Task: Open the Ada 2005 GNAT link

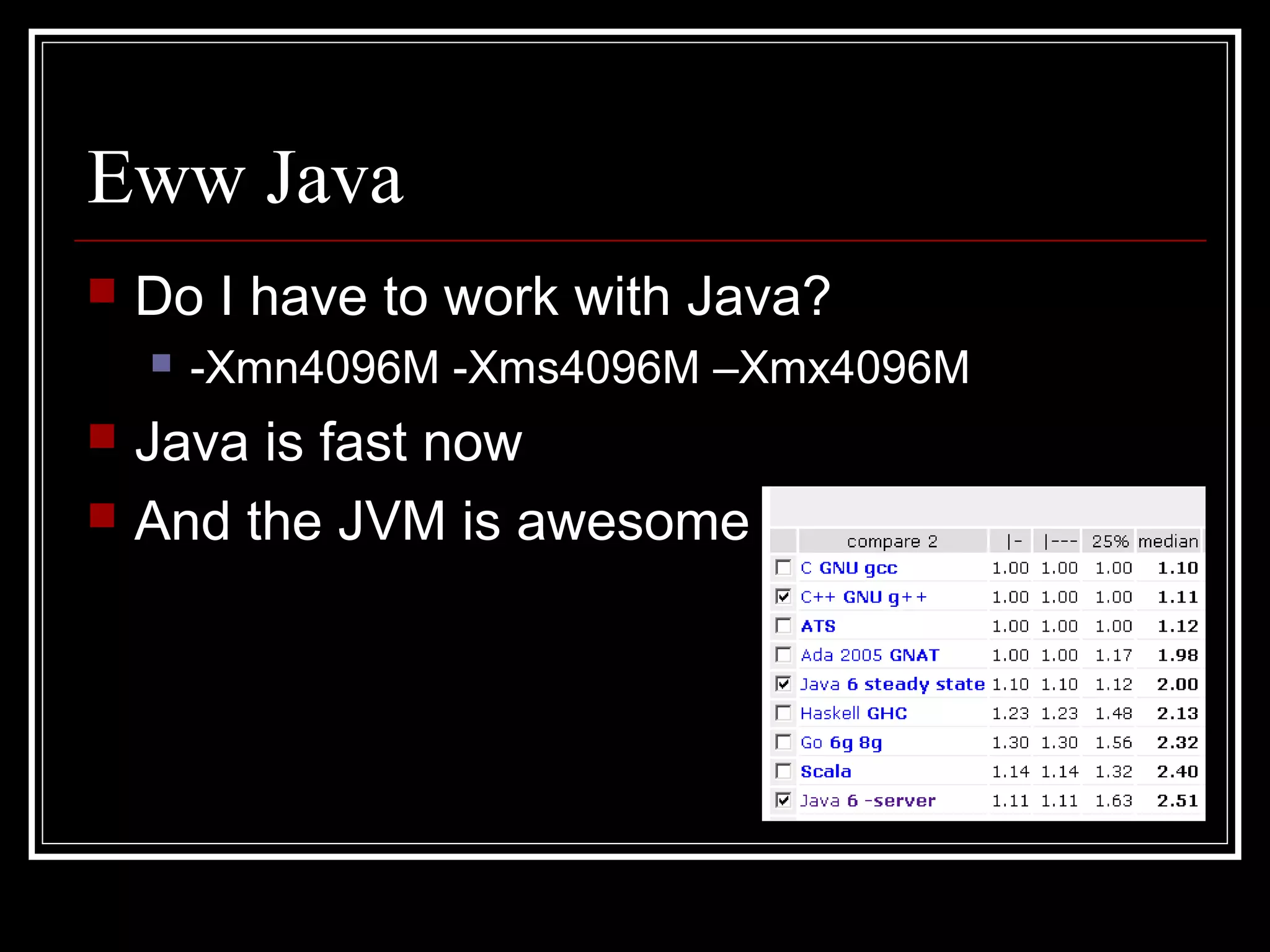Action: [869, 655]
